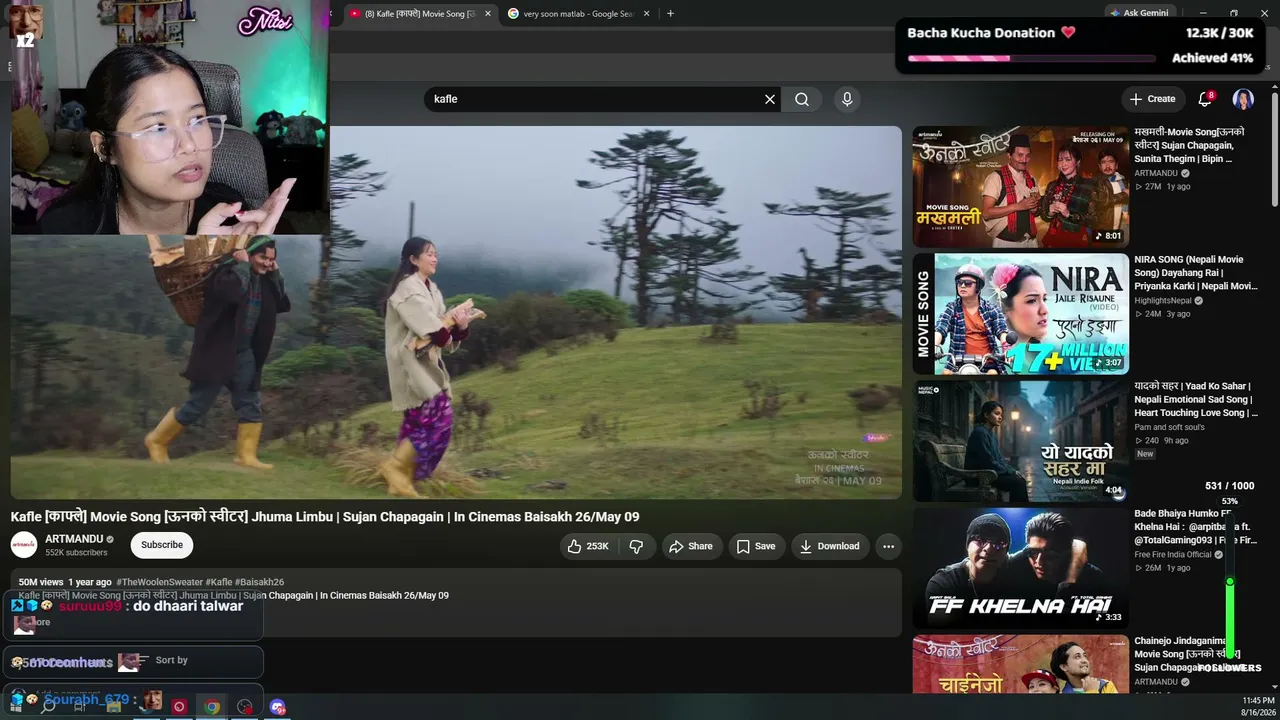Open the 'Yaad Ko Sahar' video thumbnail
Screen dimensions: 1280x720
pos(1020,441)
